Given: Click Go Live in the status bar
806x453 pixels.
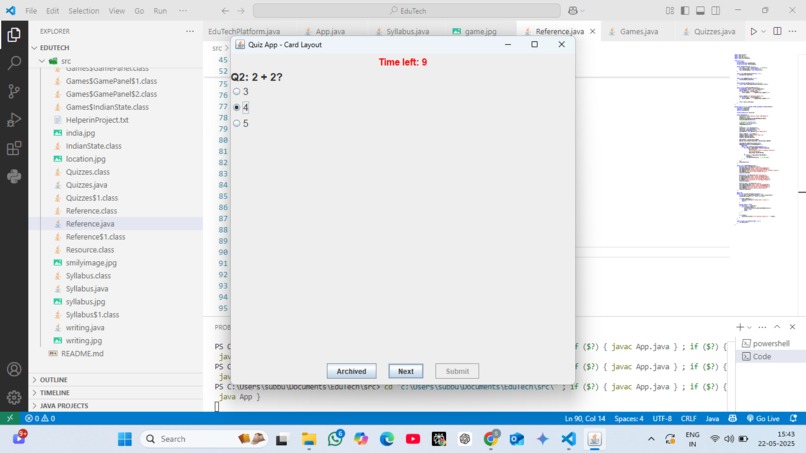Looking at the screenshot, I should [763, 419].
